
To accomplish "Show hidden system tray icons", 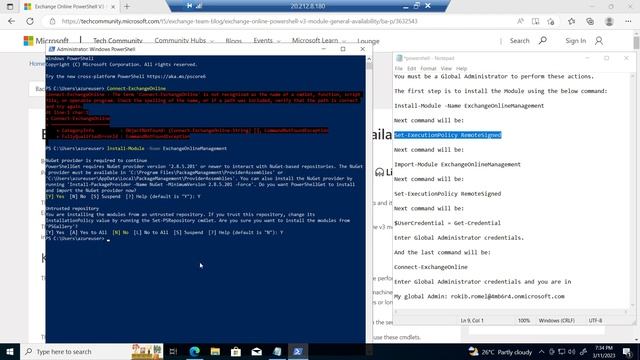I will pyautogui.click(x=541, y=352).
